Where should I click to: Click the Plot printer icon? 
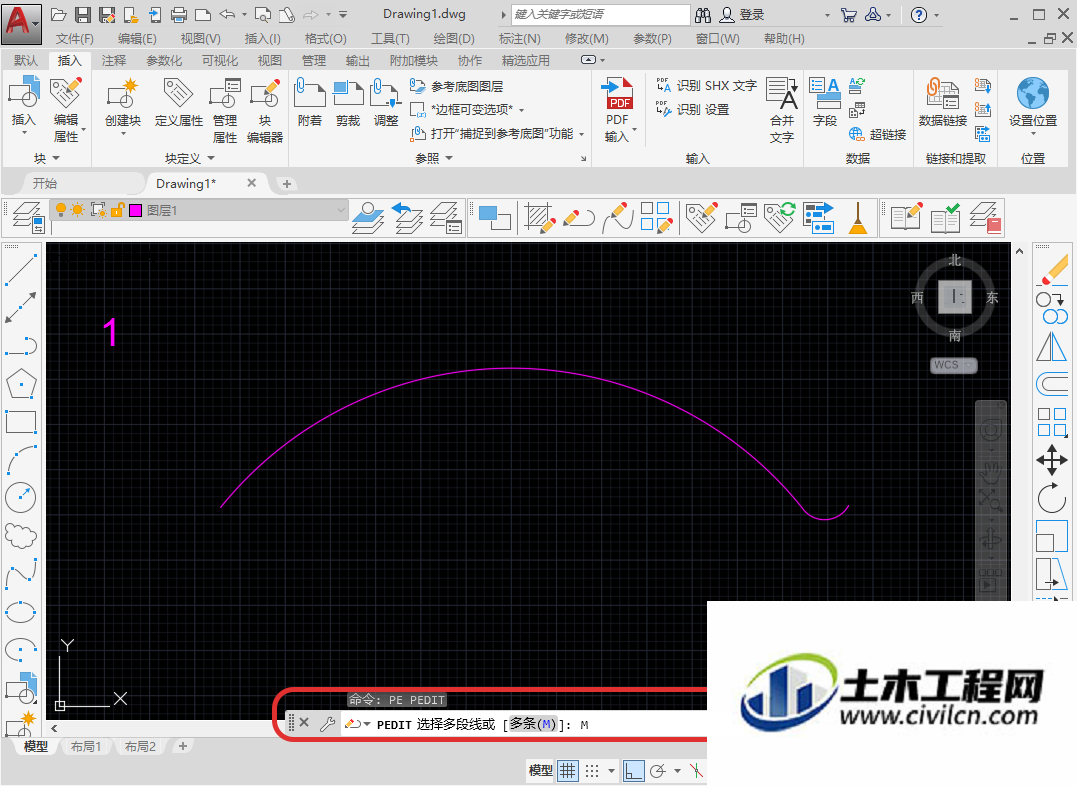[179, 14]
